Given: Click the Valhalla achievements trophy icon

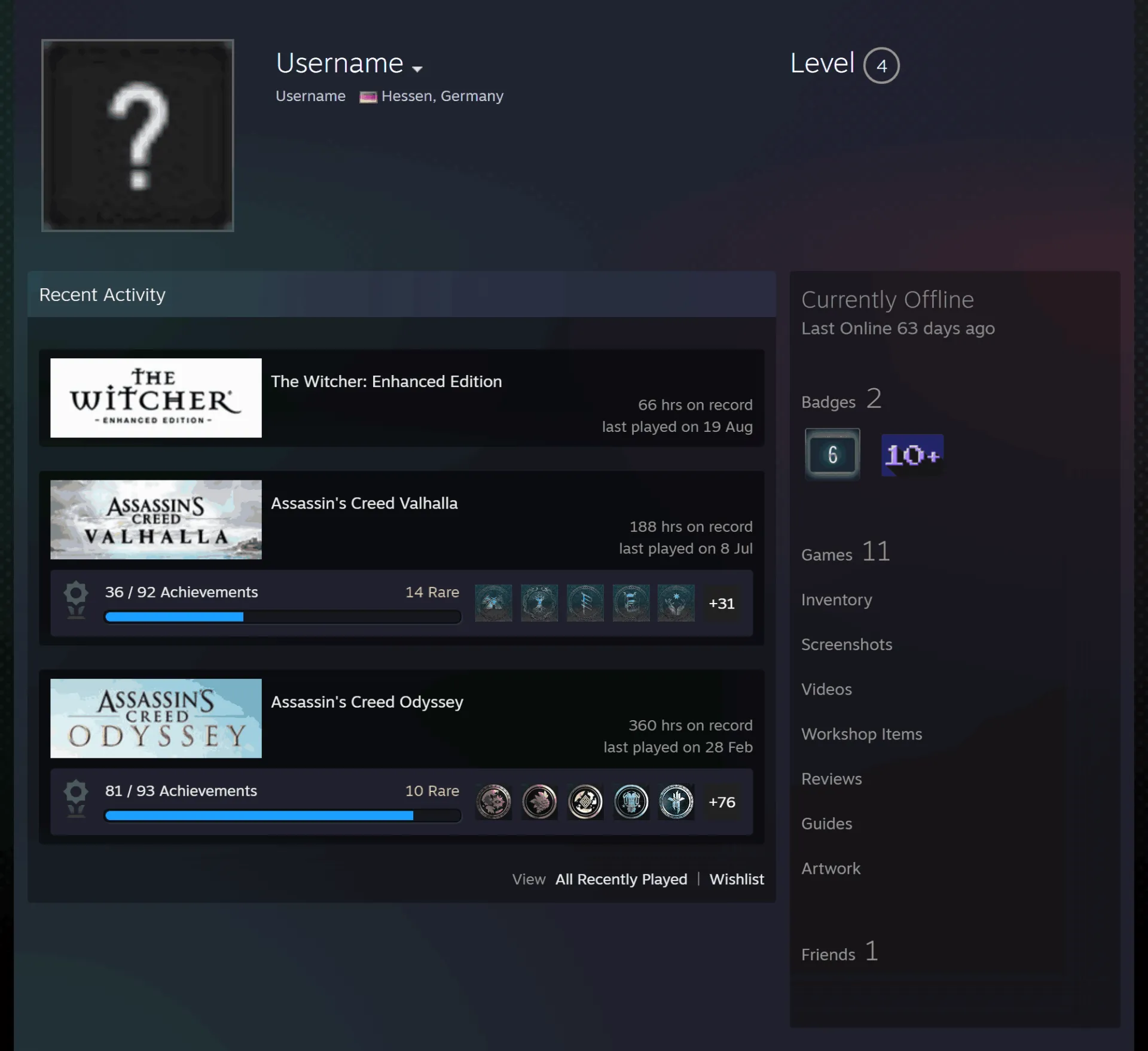Looking at the screenshot, I should click(76, 600).
